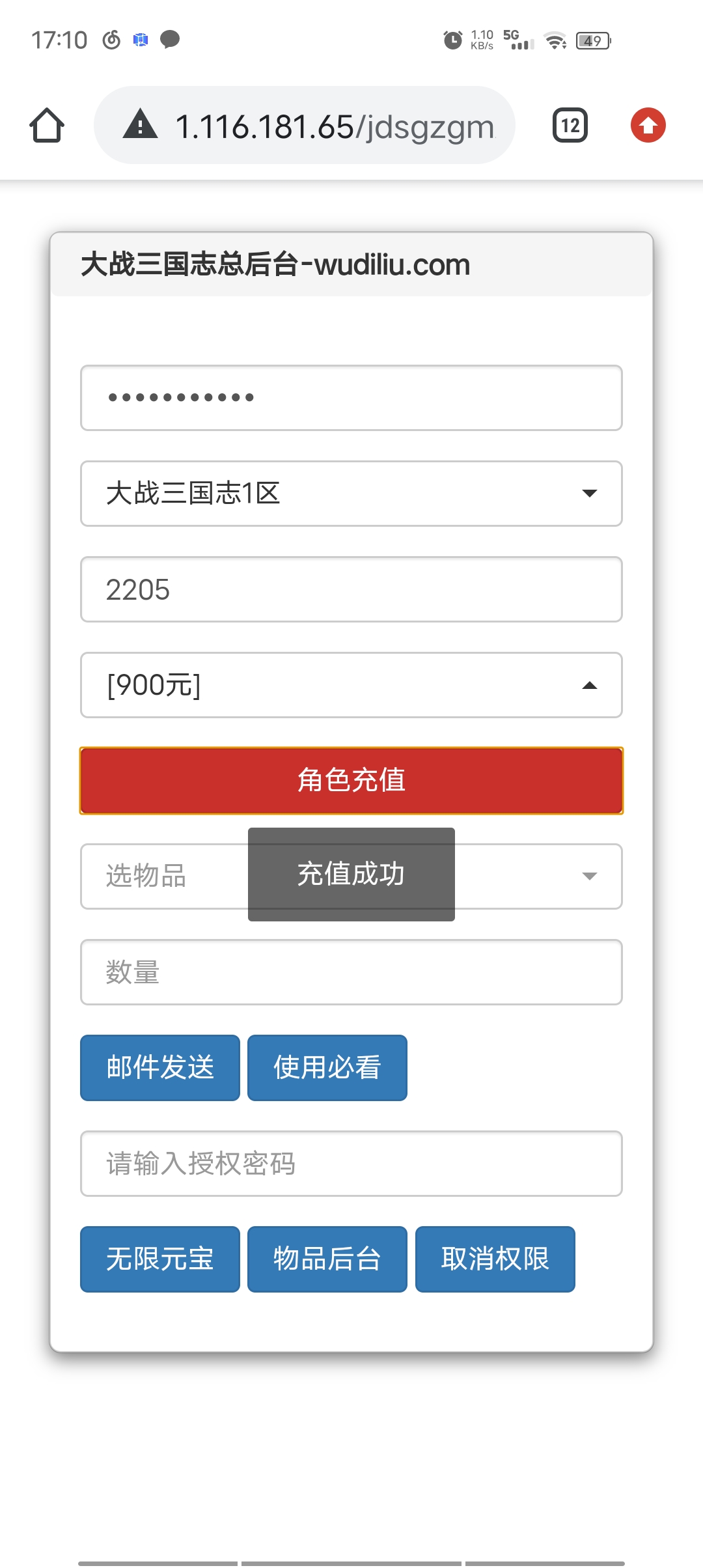703x1568 pixels.
Task: Tap the red upload arrow icon
Action: (x=648, y=125)
